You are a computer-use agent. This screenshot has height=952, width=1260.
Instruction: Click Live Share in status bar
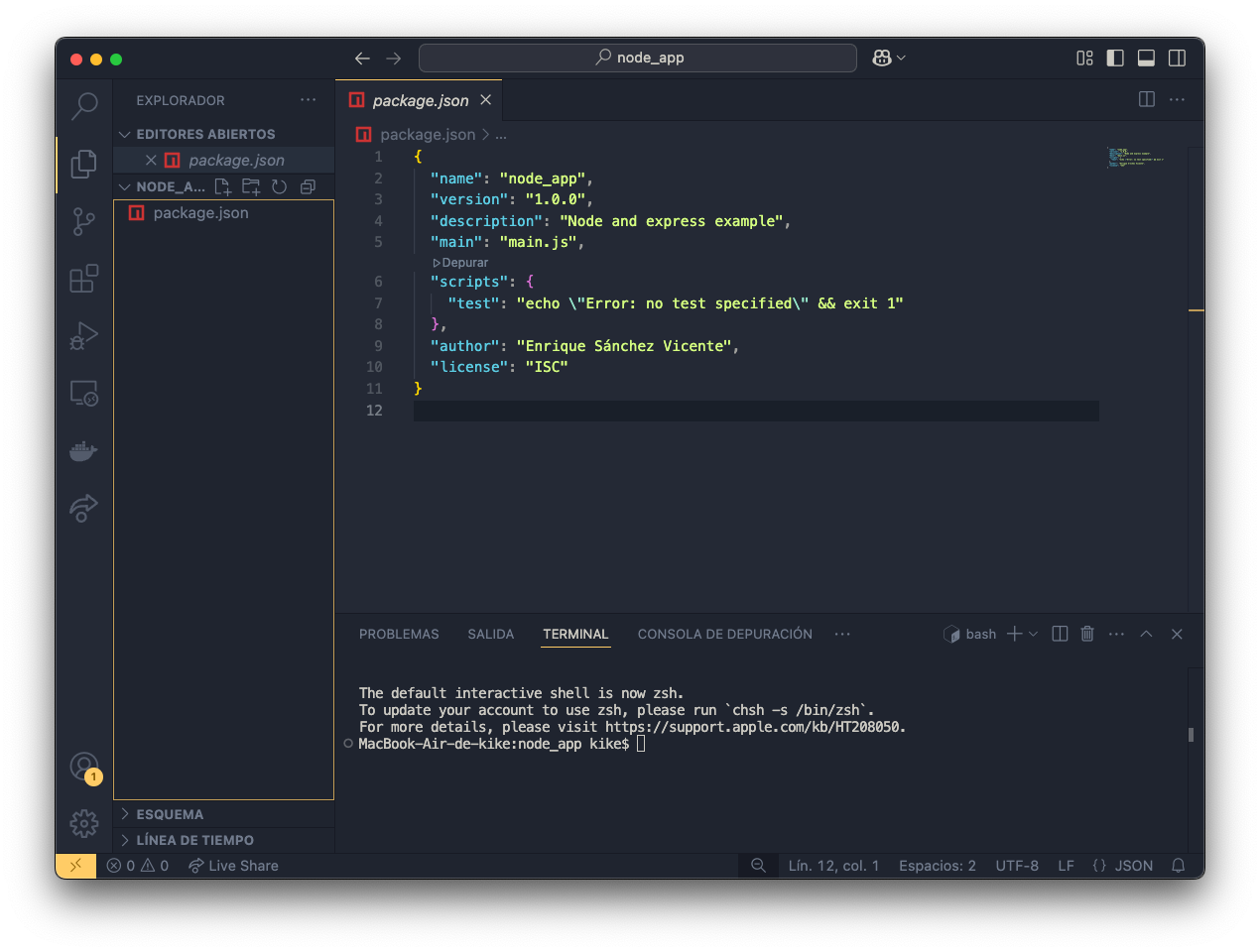[233, 866]
